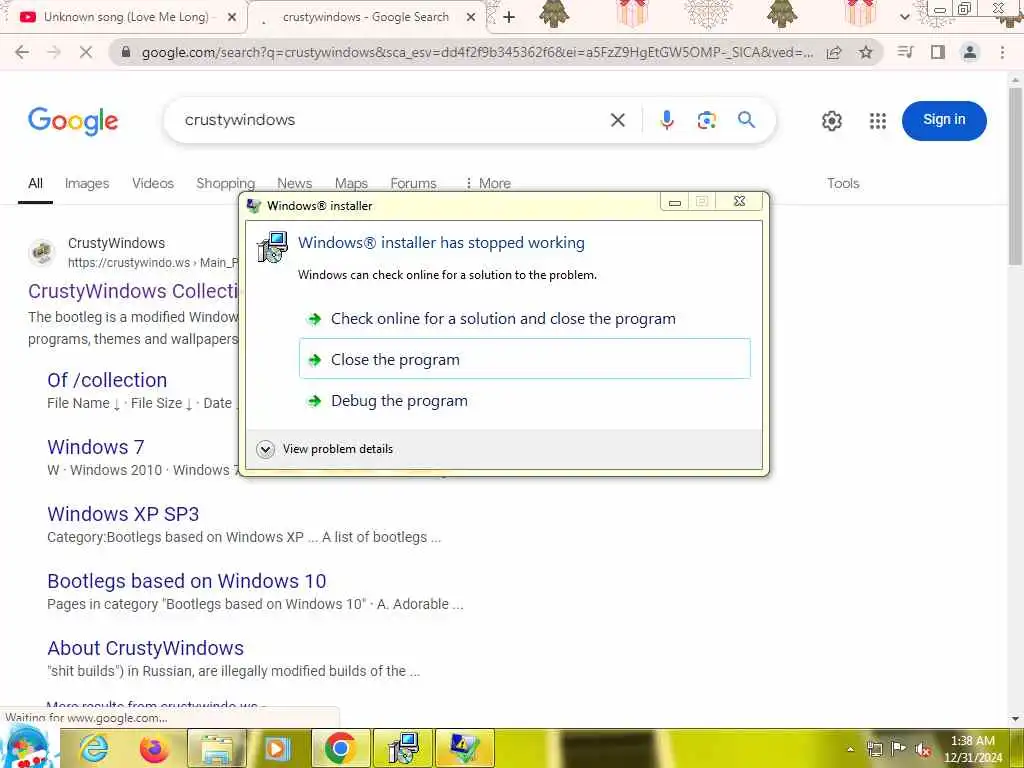
Task: Switch to the Videos tab
Action: pyautogui.click(x=153, y=184)
